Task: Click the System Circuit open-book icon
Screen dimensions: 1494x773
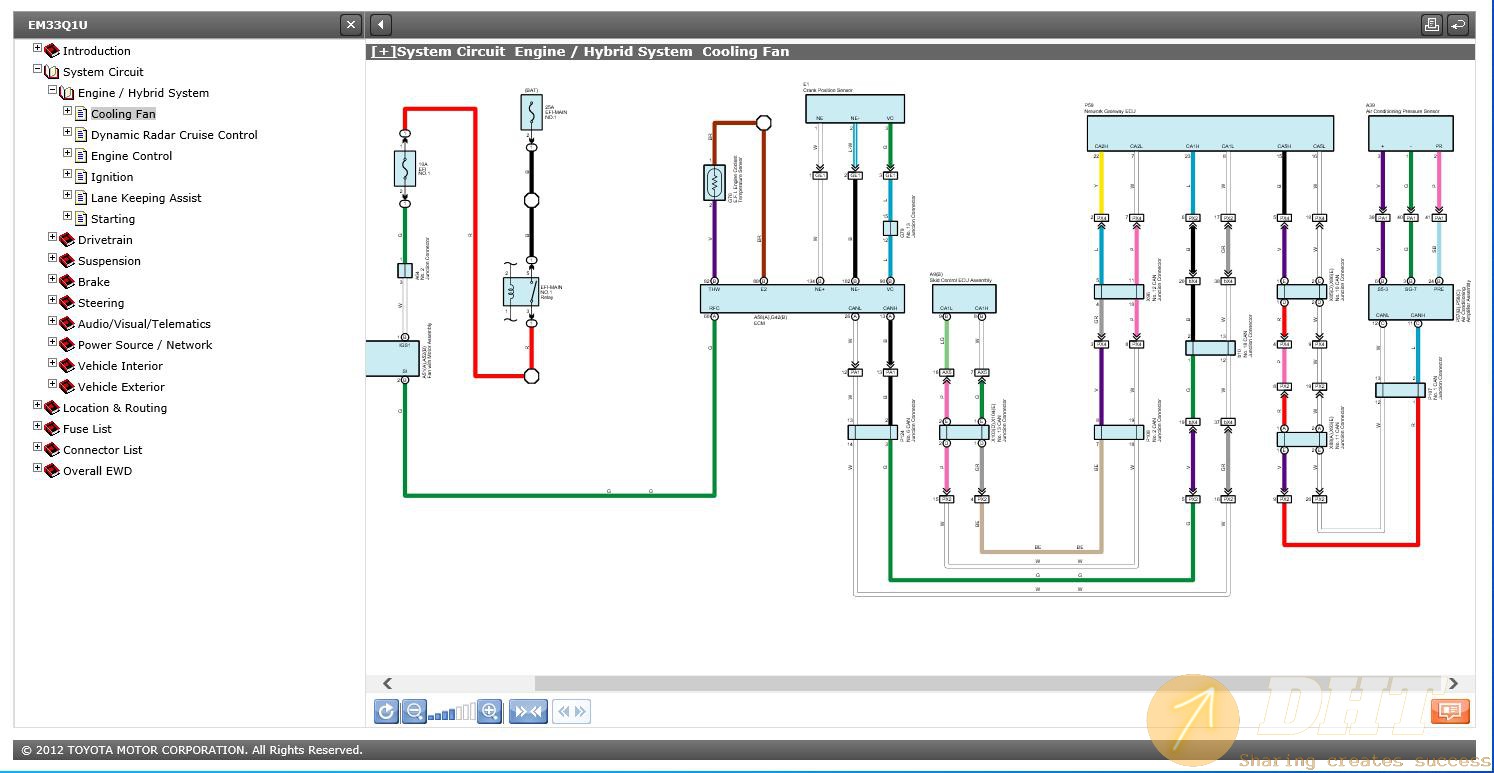Action: (52, 72)
